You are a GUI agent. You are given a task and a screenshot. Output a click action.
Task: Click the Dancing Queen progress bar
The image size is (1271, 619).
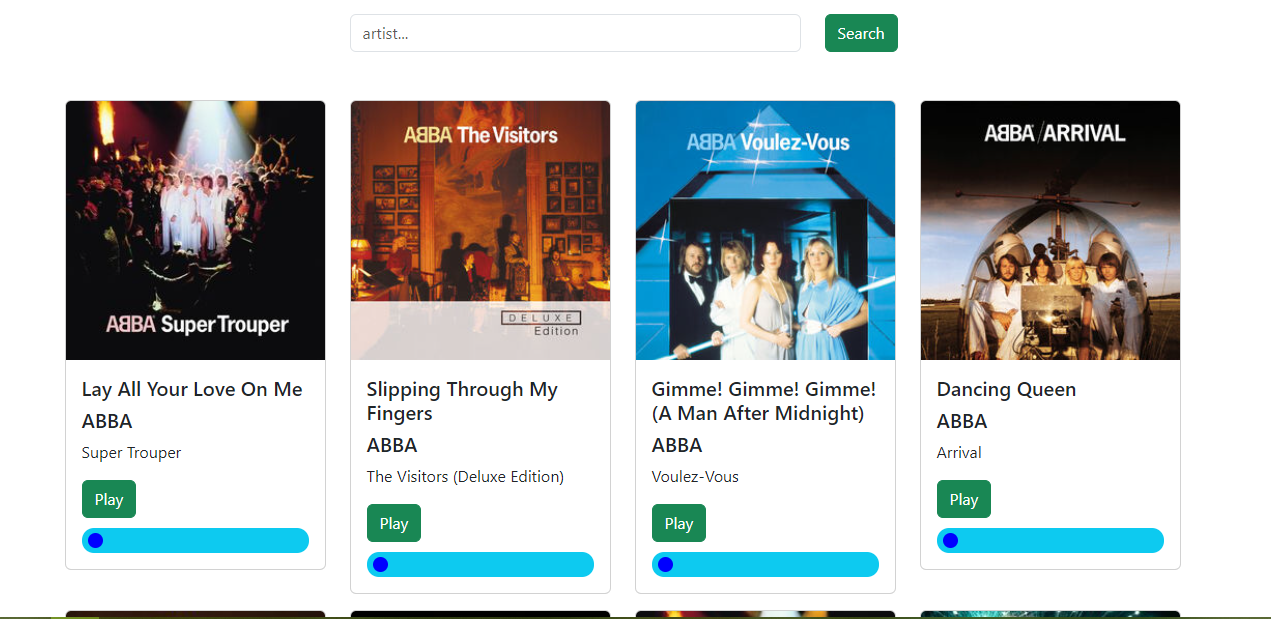[1050, 541]
